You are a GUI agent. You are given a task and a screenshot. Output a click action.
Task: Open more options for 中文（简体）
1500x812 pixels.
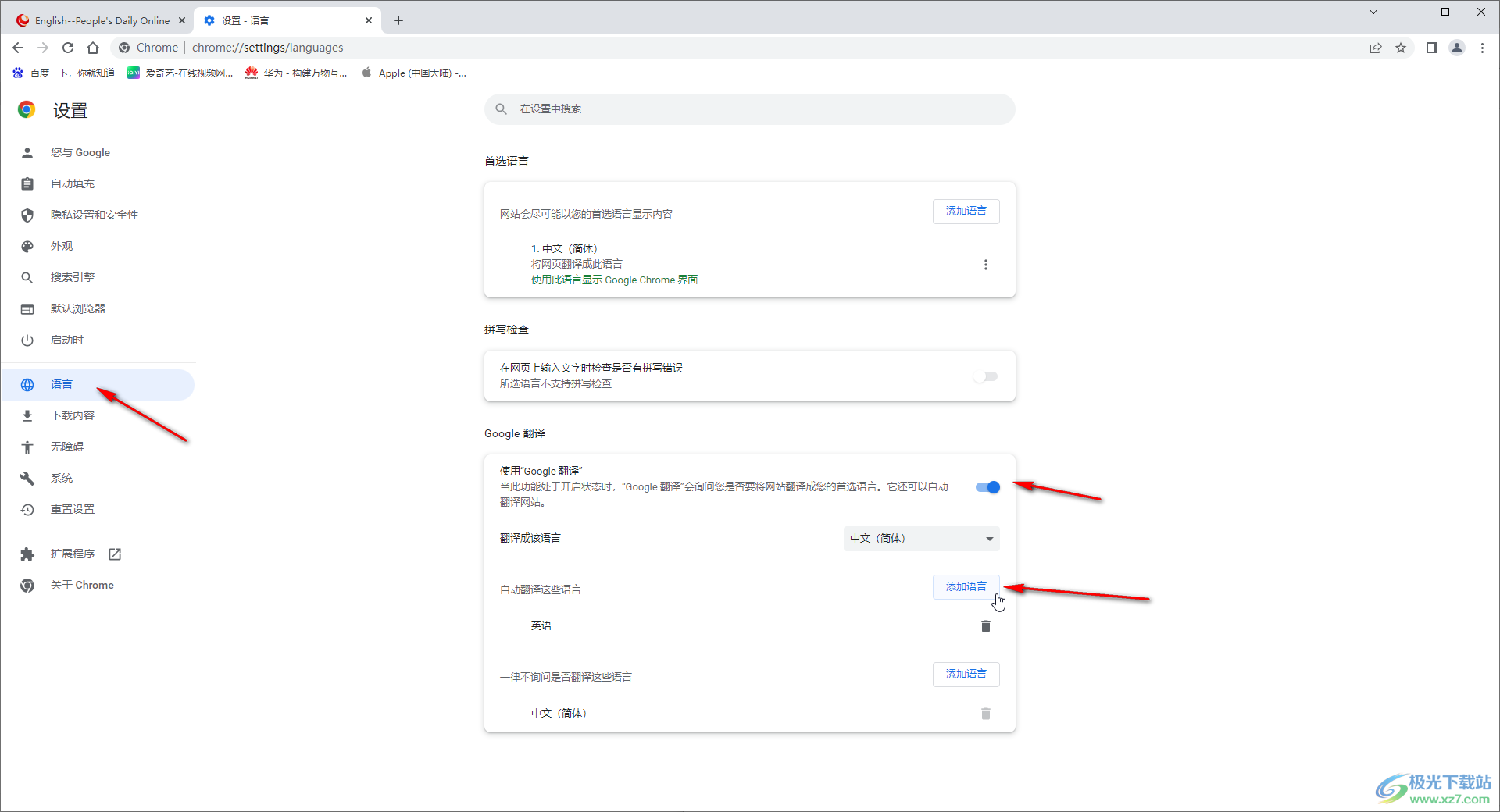[x=985, y=265]
